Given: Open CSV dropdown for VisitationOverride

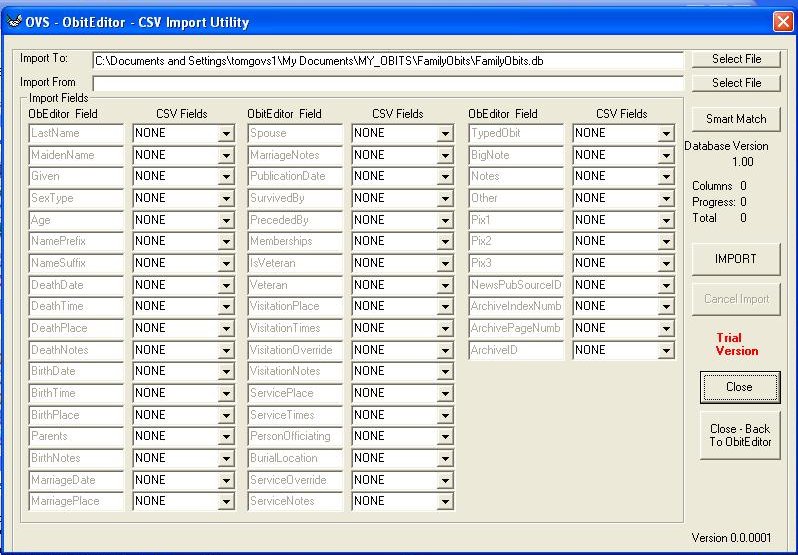Looking at the screenshot, I should click(445, 350).
